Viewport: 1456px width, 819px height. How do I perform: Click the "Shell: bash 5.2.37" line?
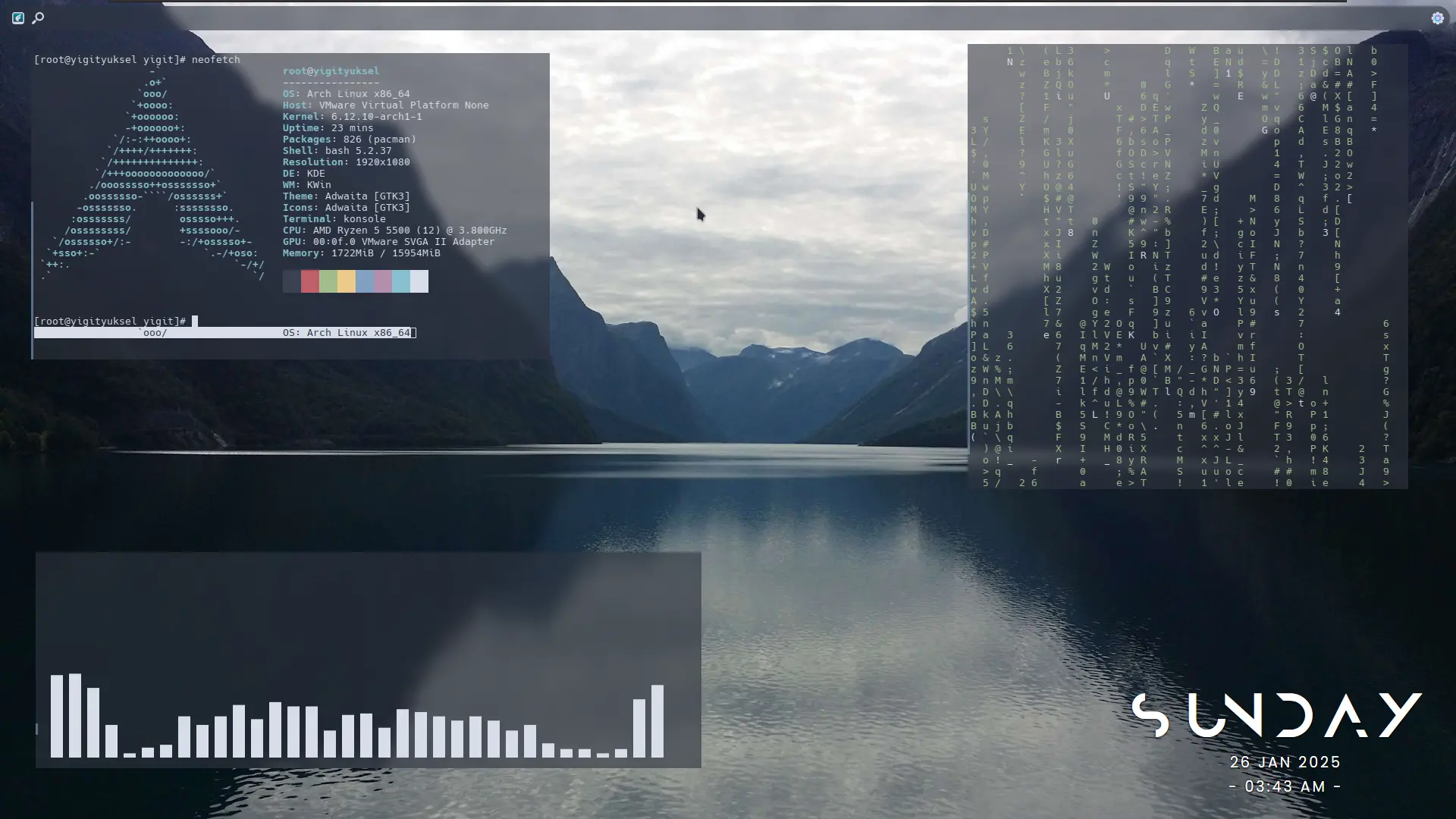[337, 151]
